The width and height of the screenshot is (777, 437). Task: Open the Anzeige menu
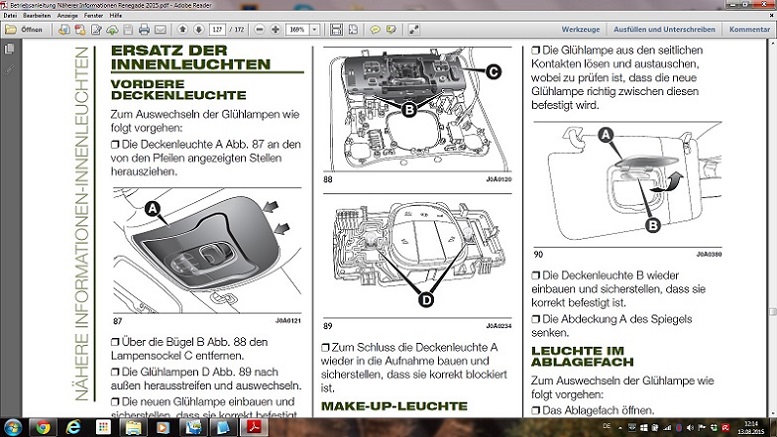(x=68, y=17)
